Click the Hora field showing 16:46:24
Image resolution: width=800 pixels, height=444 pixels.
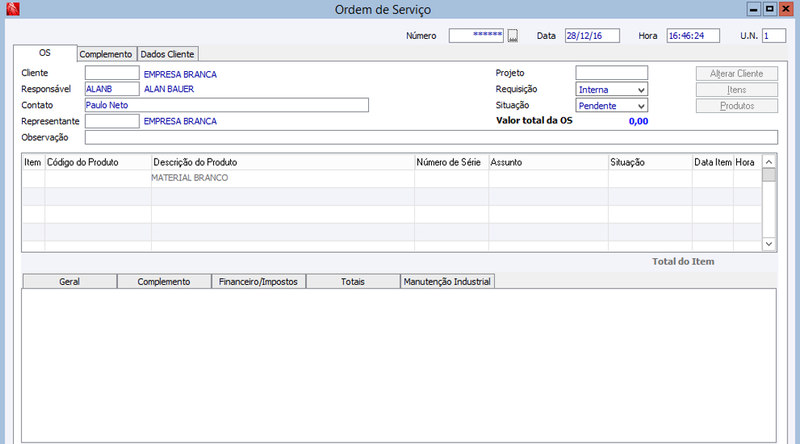pyautogui.click(x=693, y=36)
